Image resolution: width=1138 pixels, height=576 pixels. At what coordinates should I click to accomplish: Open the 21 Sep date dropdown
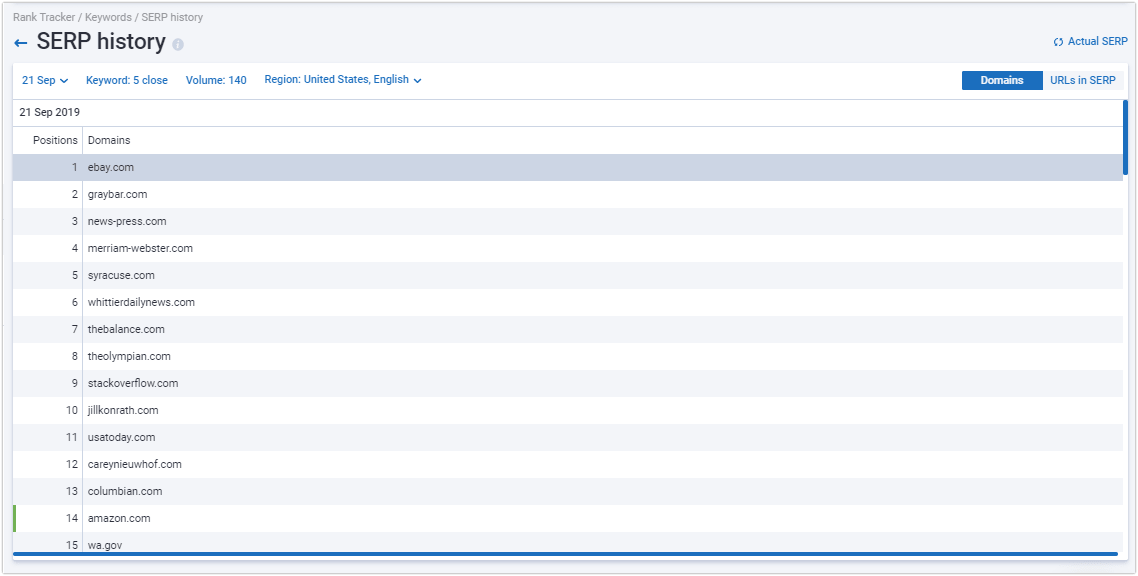coord(45,80)
